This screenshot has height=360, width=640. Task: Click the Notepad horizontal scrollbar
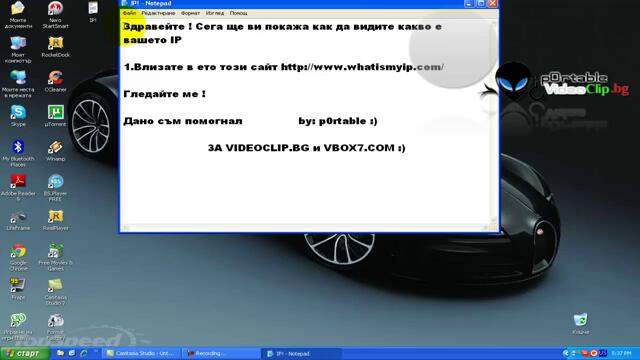point(305,228)
